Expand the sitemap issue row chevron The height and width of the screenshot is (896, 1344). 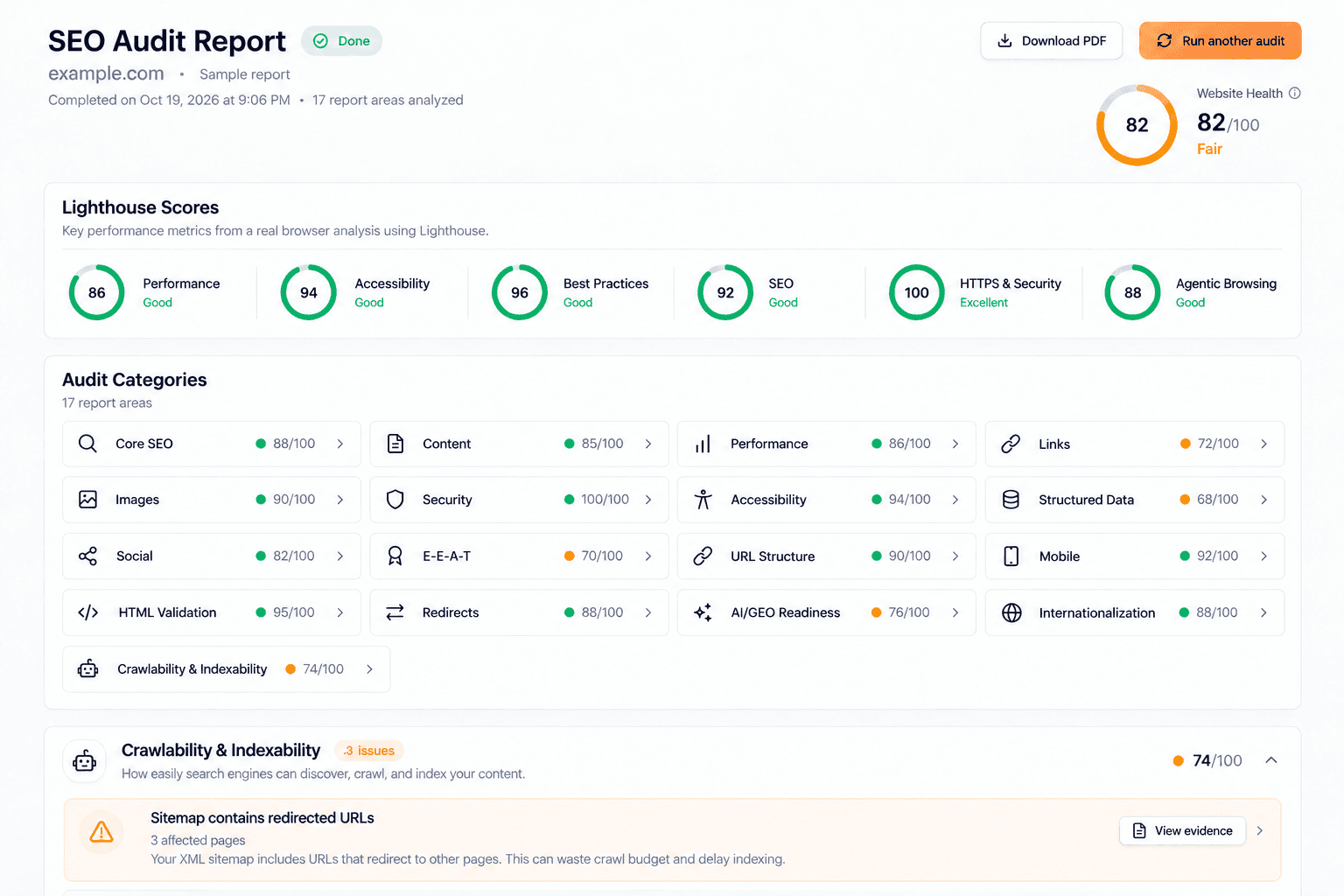point(1260,831)
